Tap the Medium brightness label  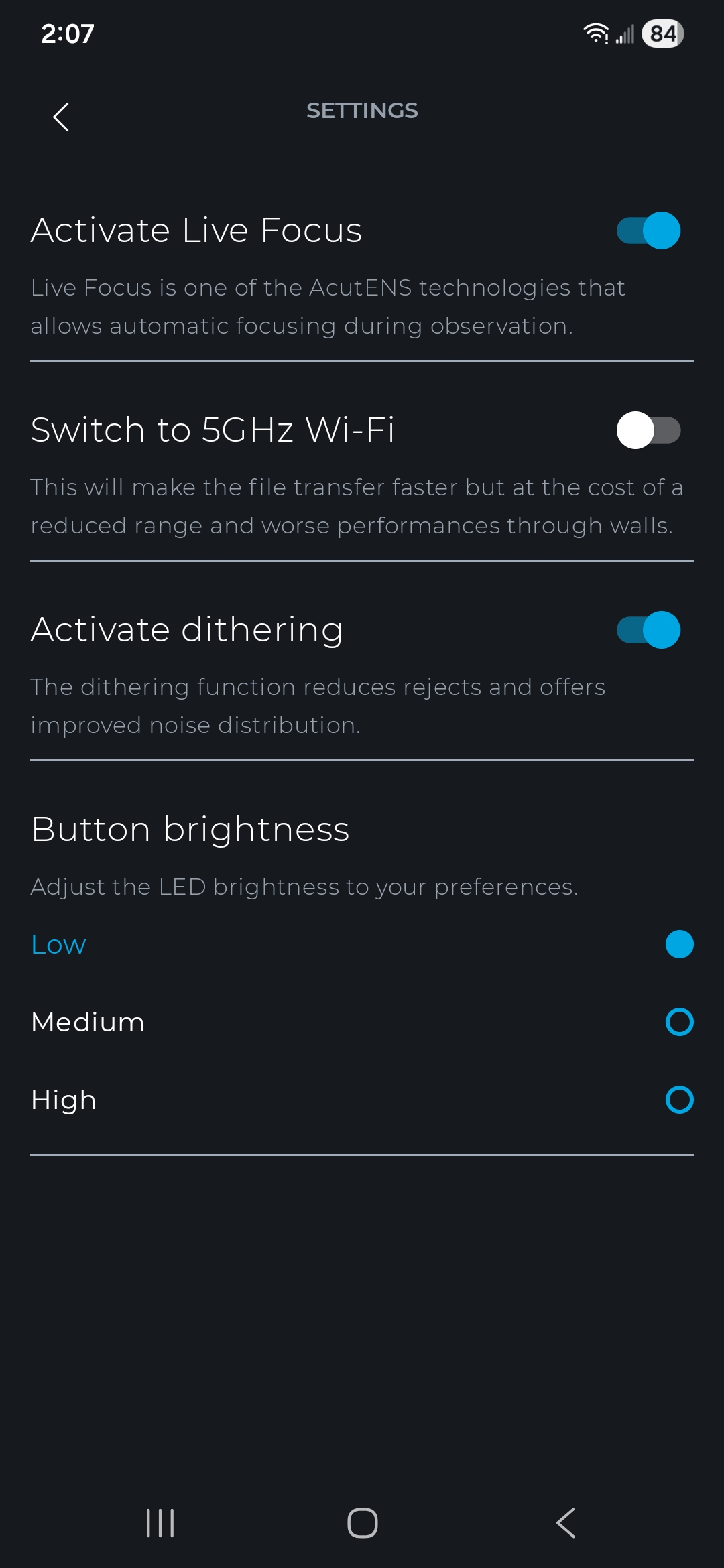pyautogui.click(x=88, y=1022)
